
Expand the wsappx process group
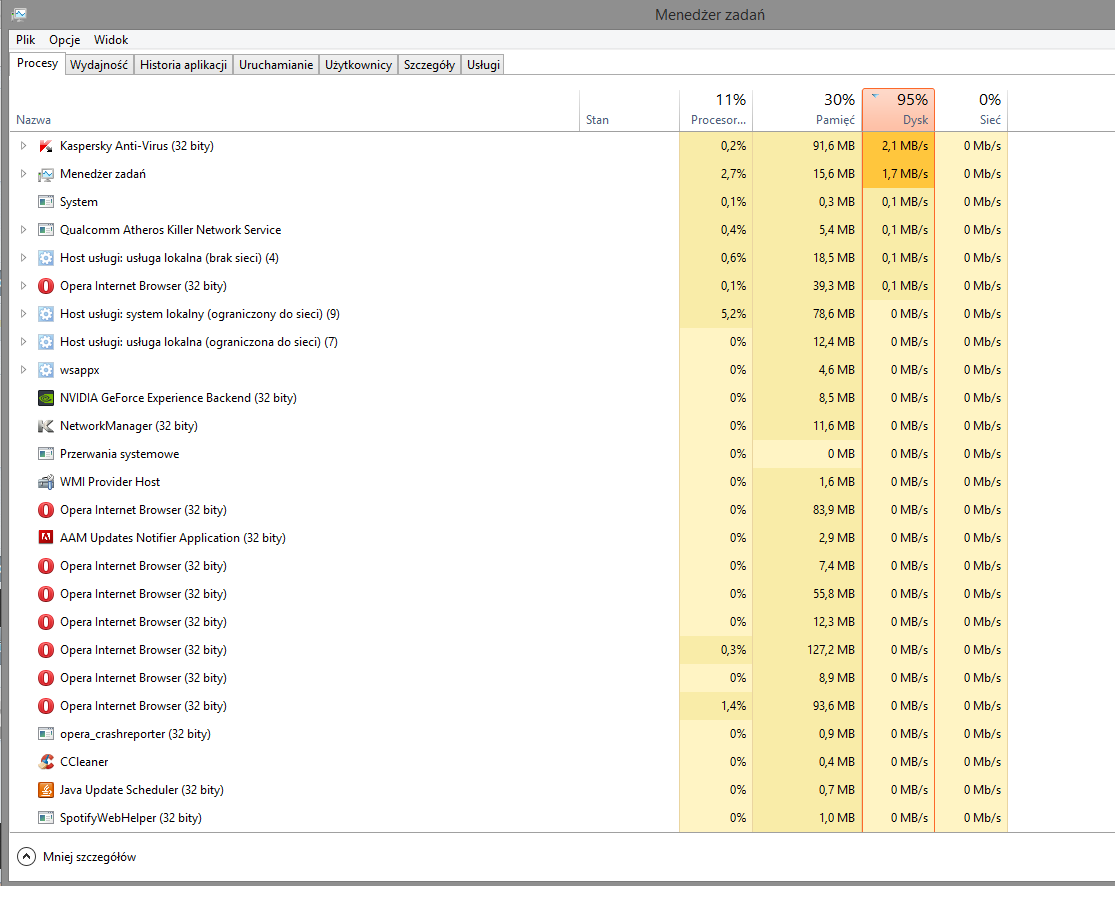(23, 370)
